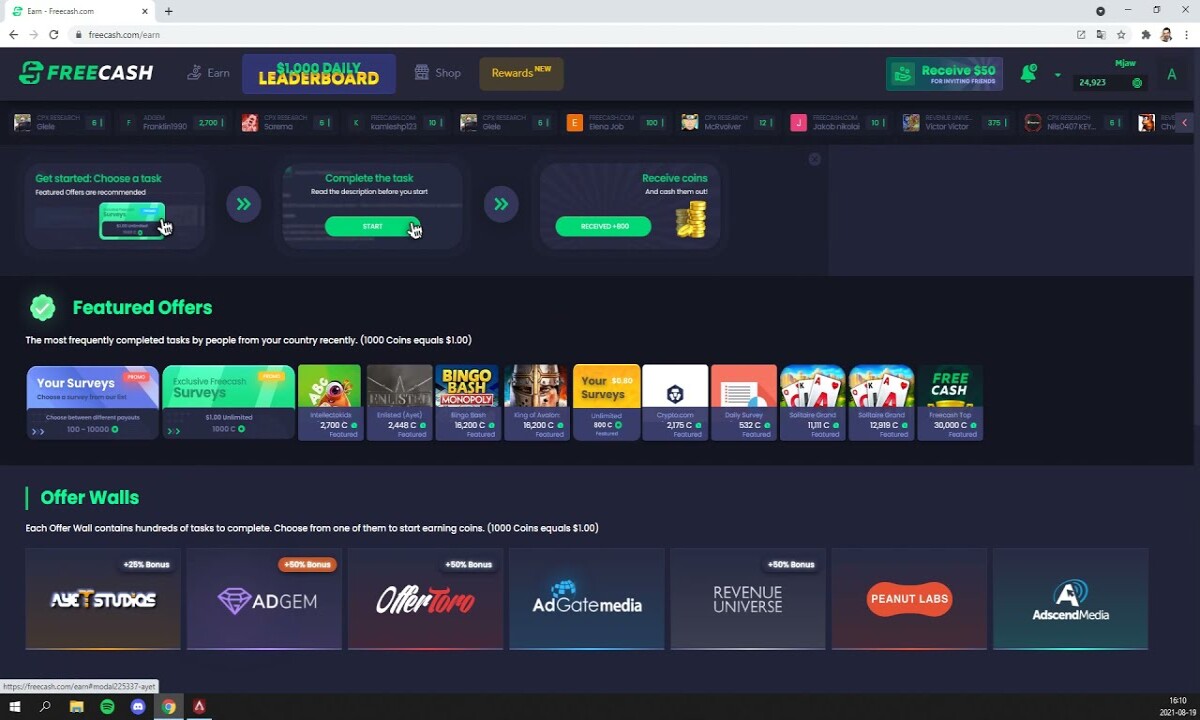Open the Rewards NEW tab
Viewport: 1200px width, 720px height.
tap(521, 73)
